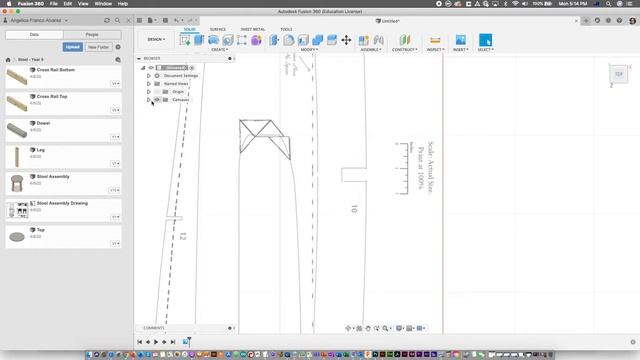Switch to the Solid tab
Viewport: 640px width, 360px height.
[189, 29]
